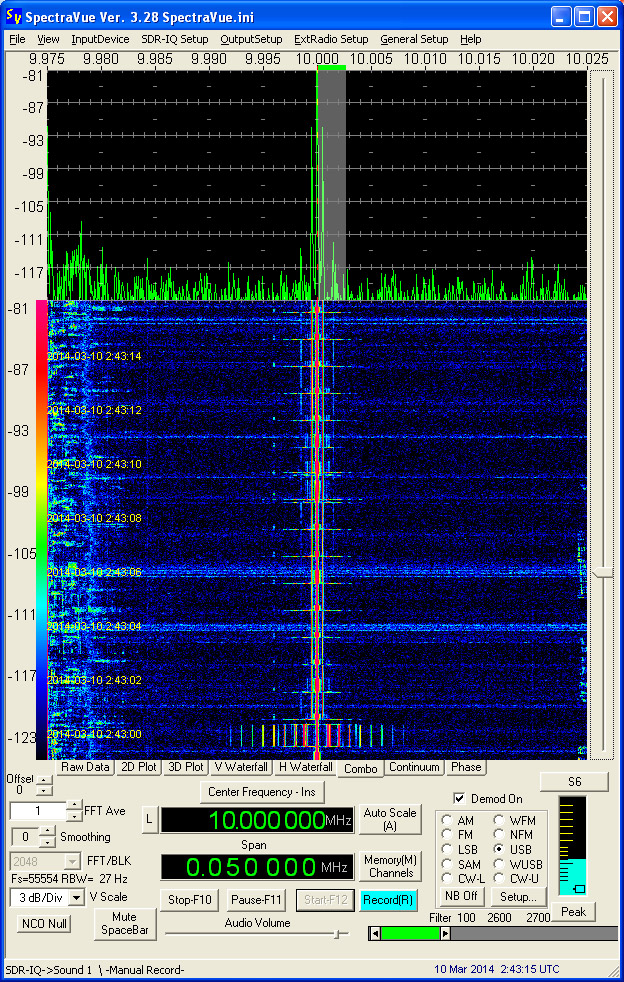The image size is (624, 982).
Task: Click the S6 signal meter button
Action: tap(574, 782)
